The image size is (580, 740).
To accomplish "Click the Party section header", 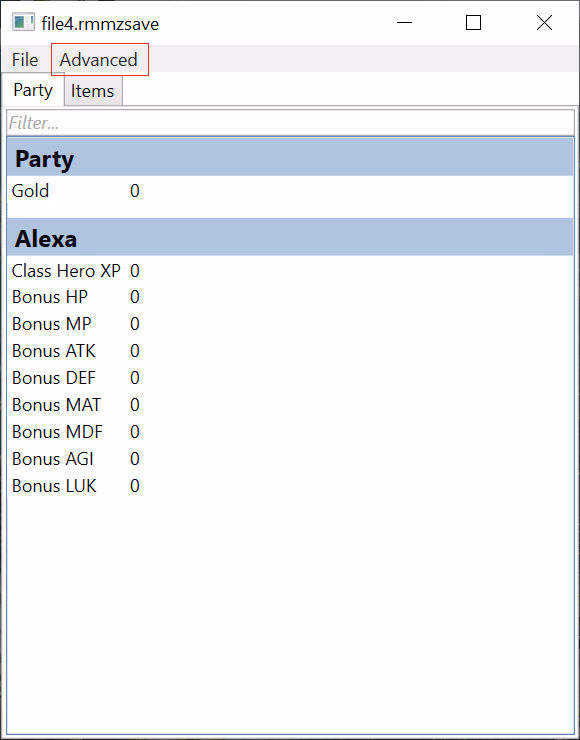I will click(290, 157).
